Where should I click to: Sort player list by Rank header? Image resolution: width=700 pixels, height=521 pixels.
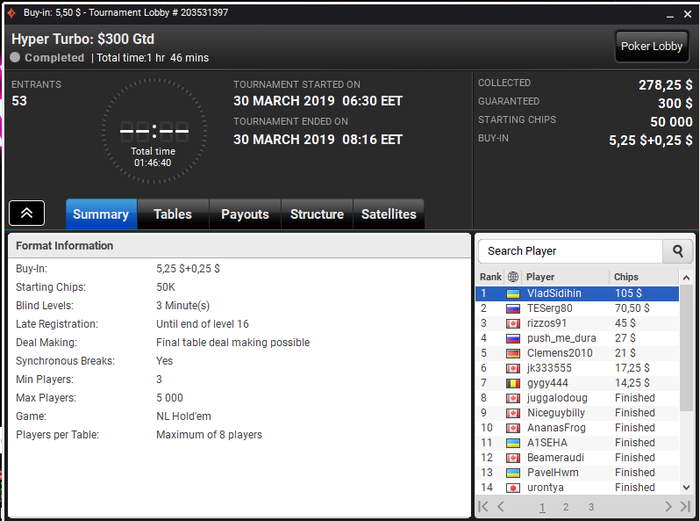pos(490,277)
